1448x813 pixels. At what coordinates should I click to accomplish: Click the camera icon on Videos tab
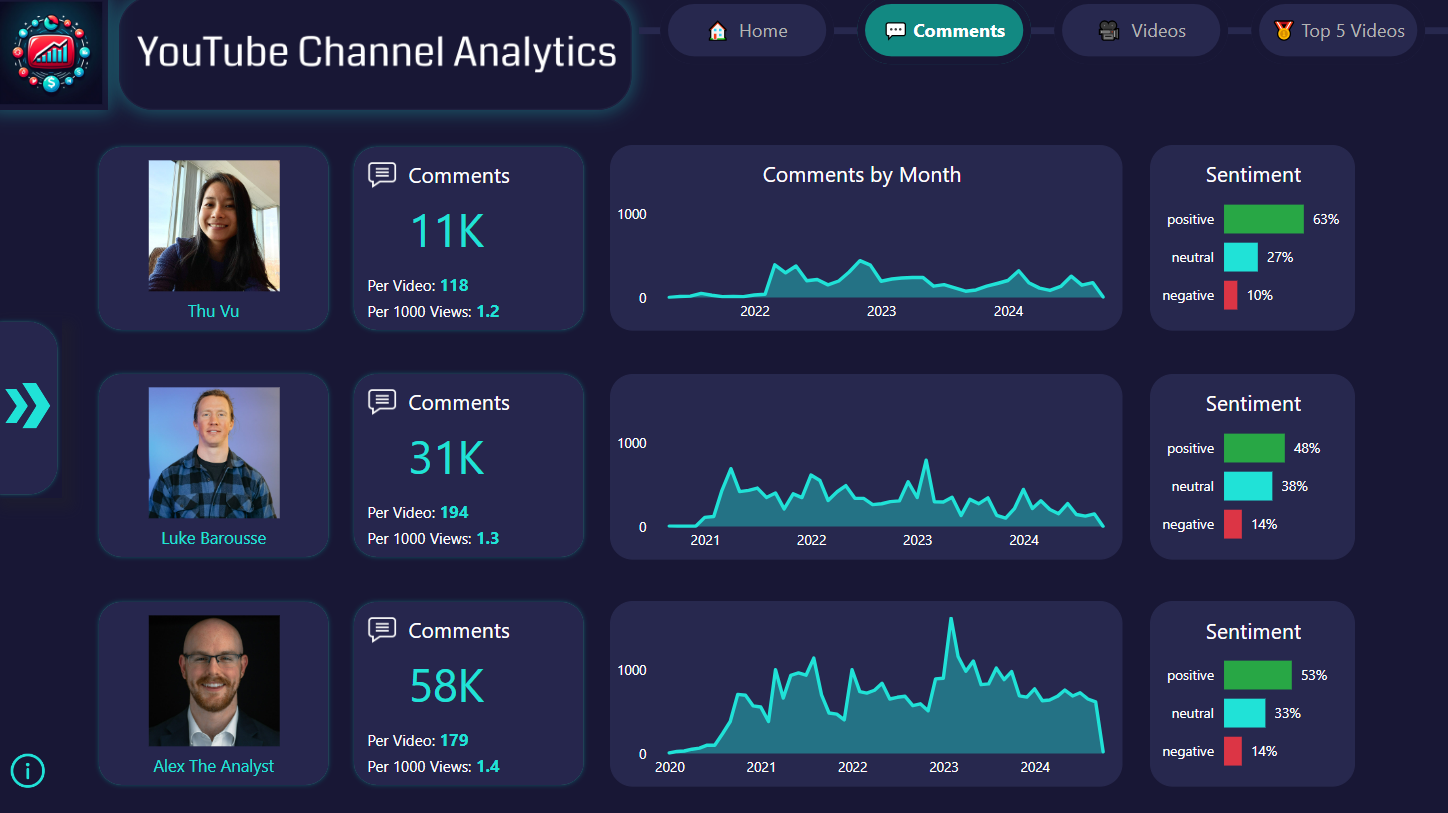pyautogui.click(x=1109, y=31)
